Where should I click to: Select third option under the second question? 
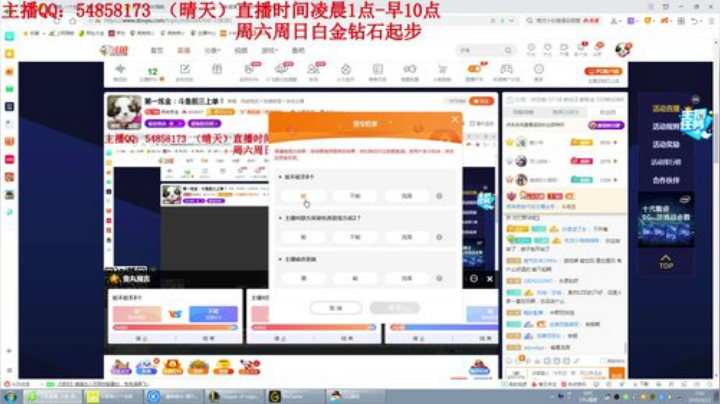(x=407, y=237)
